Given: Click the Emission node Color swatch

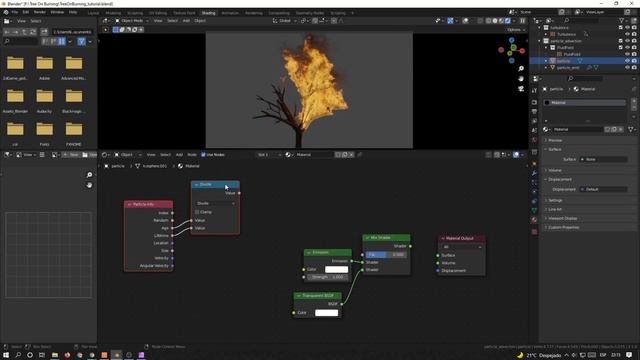Looking at the screenshot, I should point(336,269).
